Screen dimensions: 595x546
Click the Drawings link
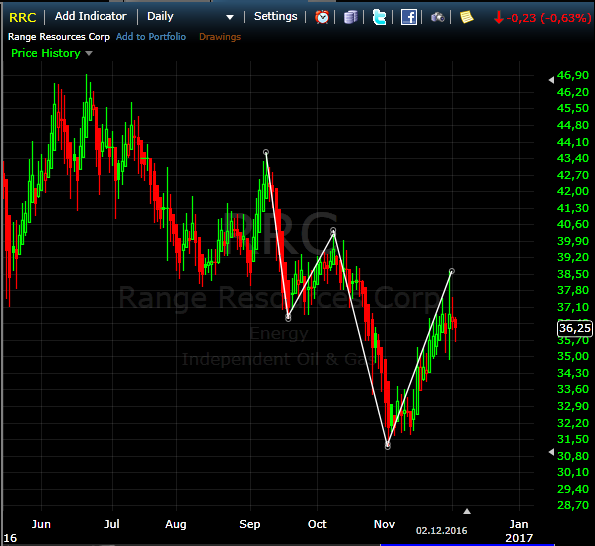click(x=220, y=37)
